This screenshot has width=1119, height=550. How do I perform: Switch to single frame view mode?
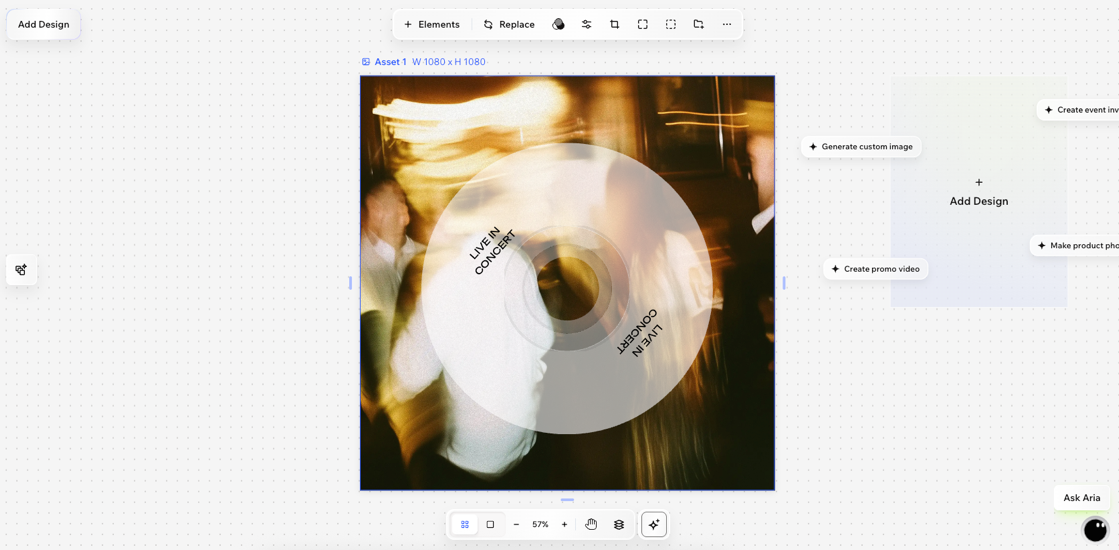point(490,524)
